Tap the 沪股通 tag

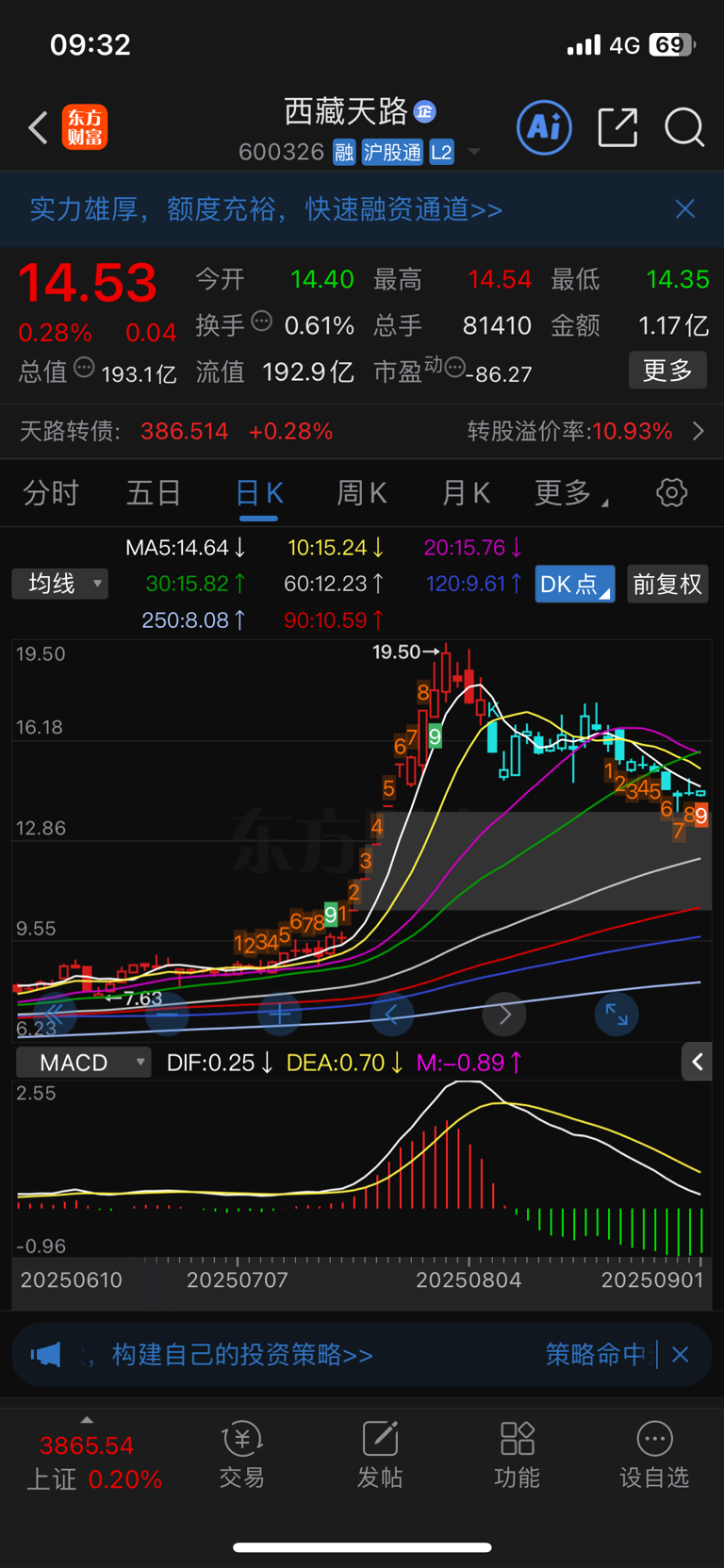pos(392,152)
